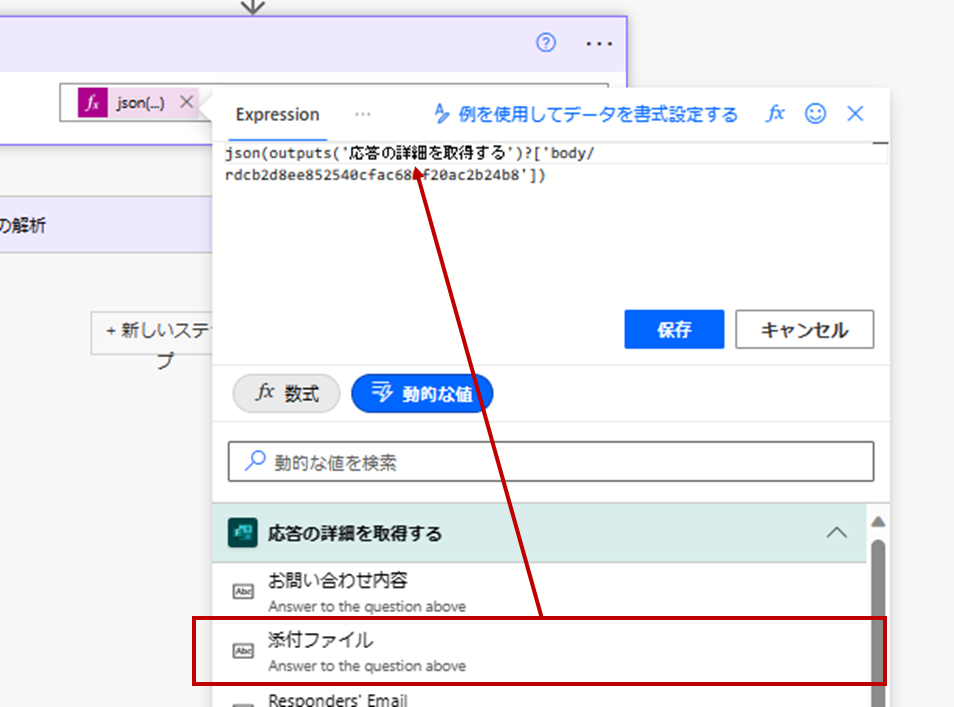The image size is (954, 707).
Task: Open the smiley feedback icon
Action: click(x=815, y=113)
